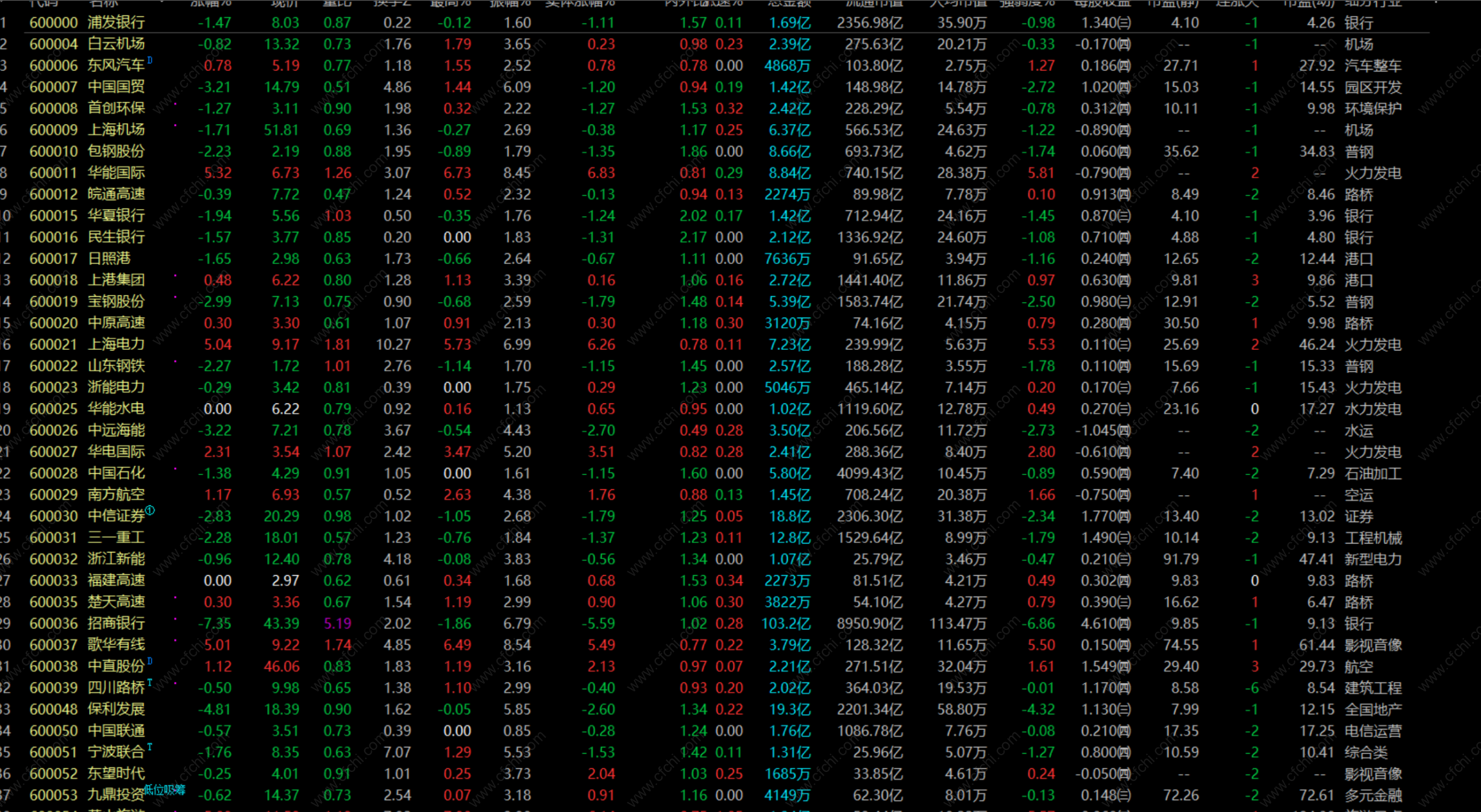Select the 中国石化 row

(x=116, y=473)
